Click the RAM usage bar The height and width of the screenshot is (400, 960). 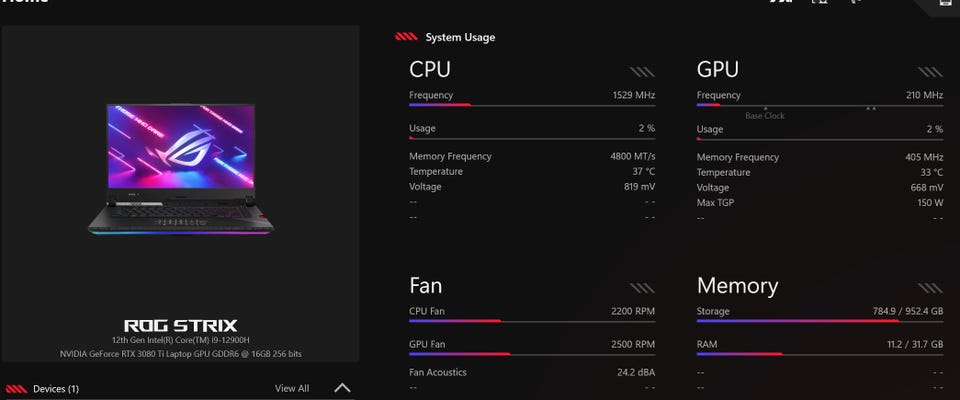click(819, 354)
